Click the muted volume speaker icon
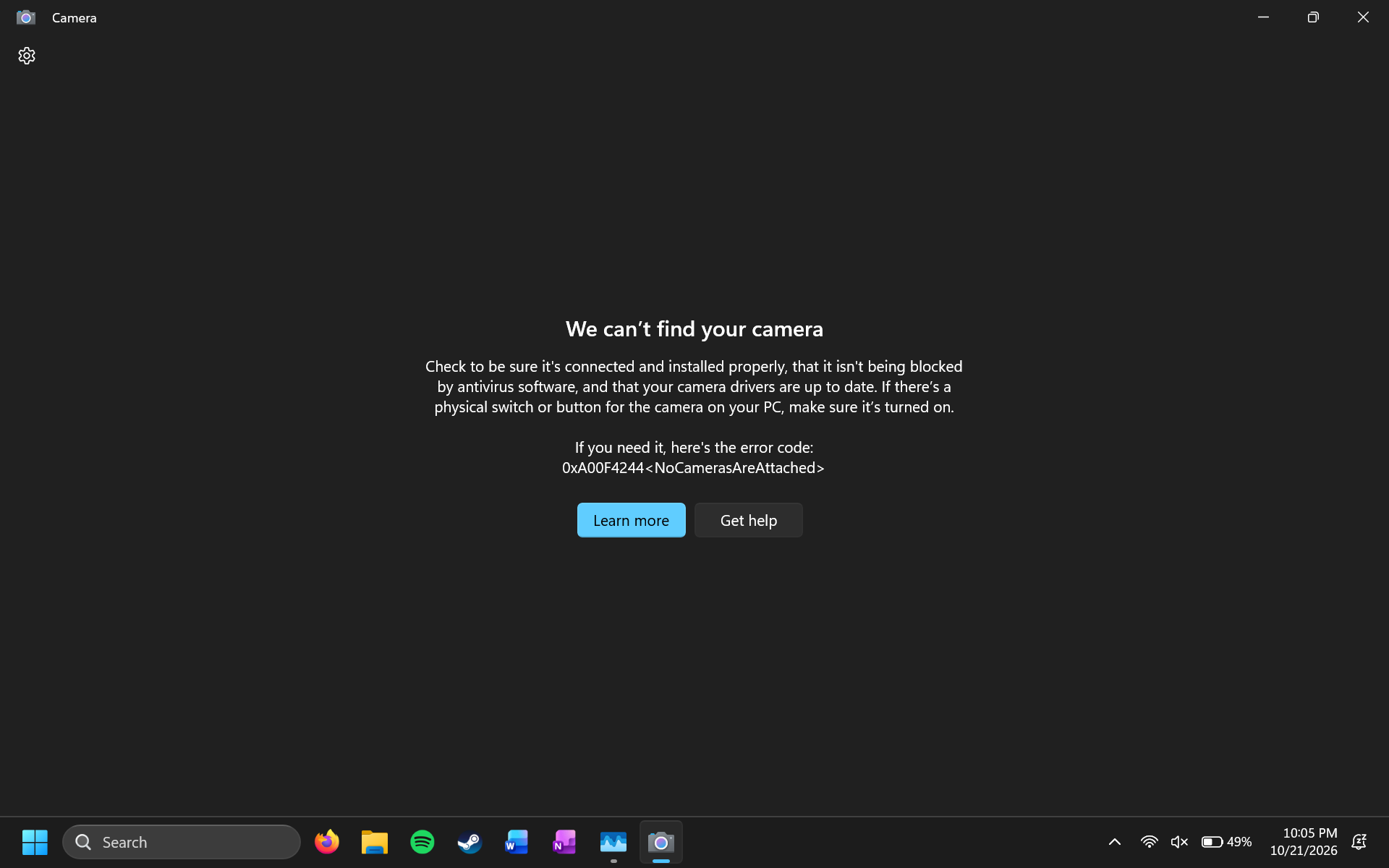1389x868 pixels. (1179, 842)
